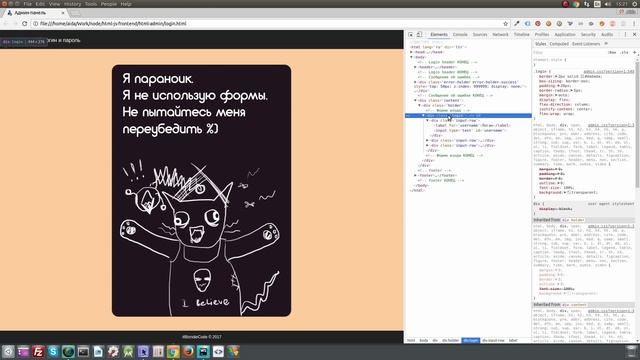
Task: Open the network connections indicator
Action: pyautogui.click(x=587, y=4)
